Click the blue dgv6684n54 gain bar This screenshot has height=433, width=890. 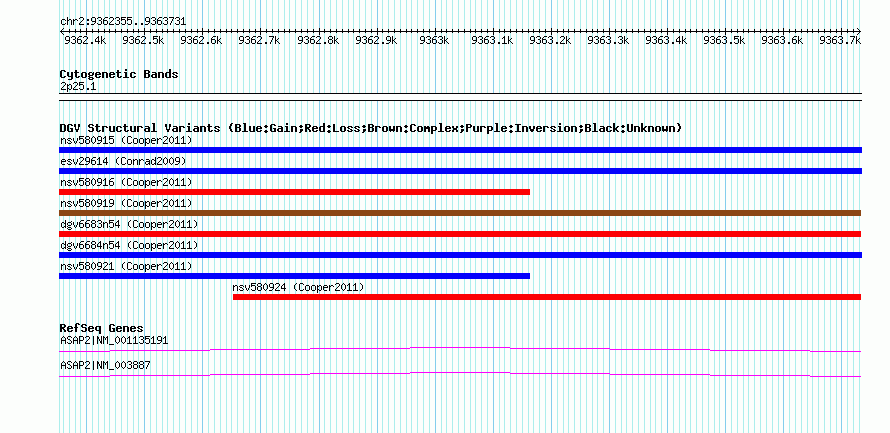460,255
